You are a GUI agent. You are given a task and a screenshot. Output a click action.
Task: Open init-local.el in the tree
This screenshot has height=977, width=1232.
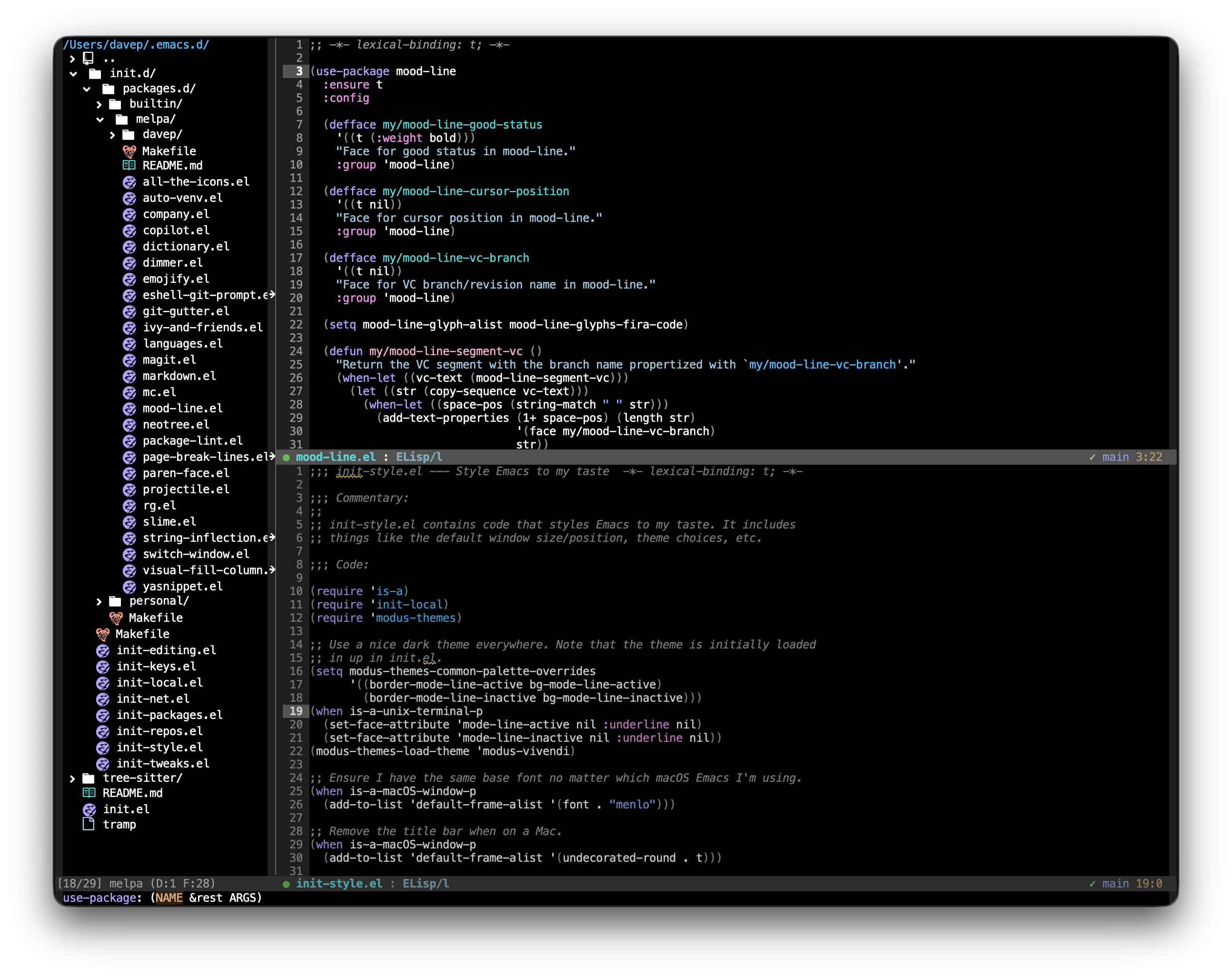pos(159,683)
